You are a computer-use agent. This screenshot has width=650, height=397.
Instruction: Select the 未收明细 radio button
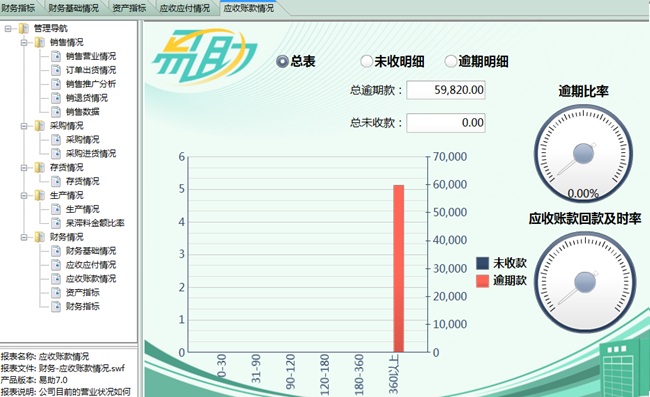point(366,61)
